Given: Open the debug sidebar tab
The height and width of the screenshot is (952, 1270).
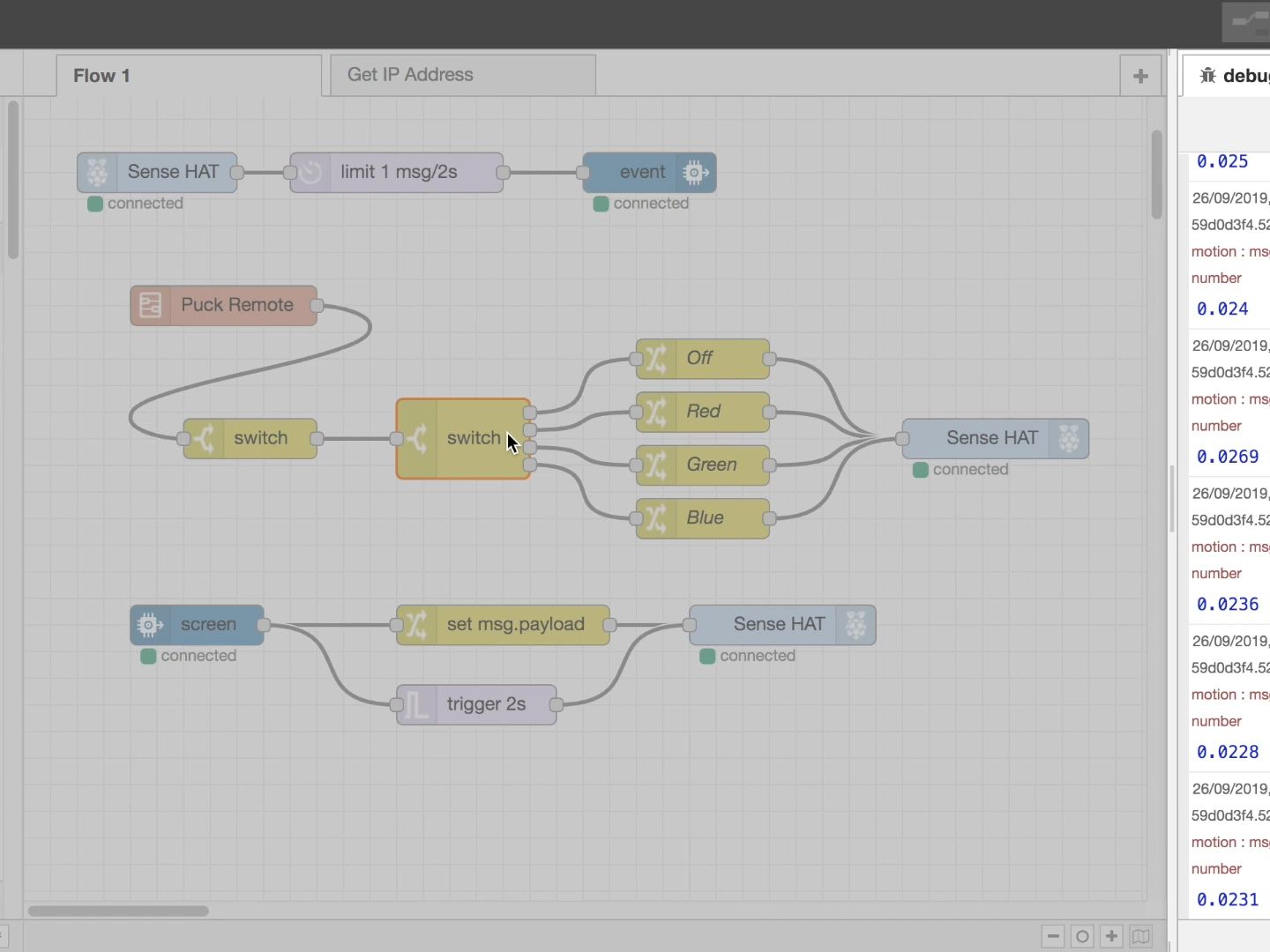Looking at the screenshot, I should coord(1227,76).
